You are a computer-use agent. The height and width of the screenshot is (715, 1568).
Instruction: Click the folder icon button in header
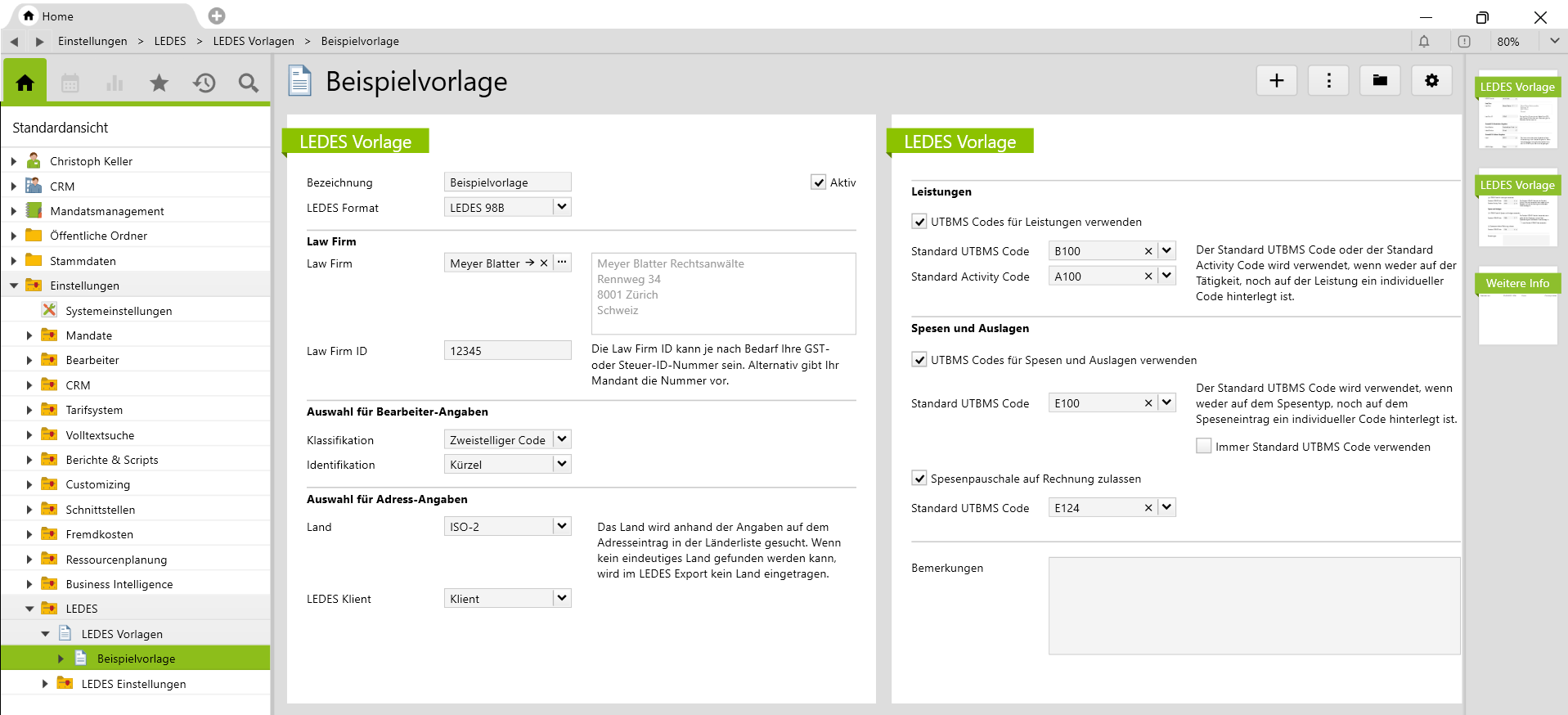pos(1380,80)
